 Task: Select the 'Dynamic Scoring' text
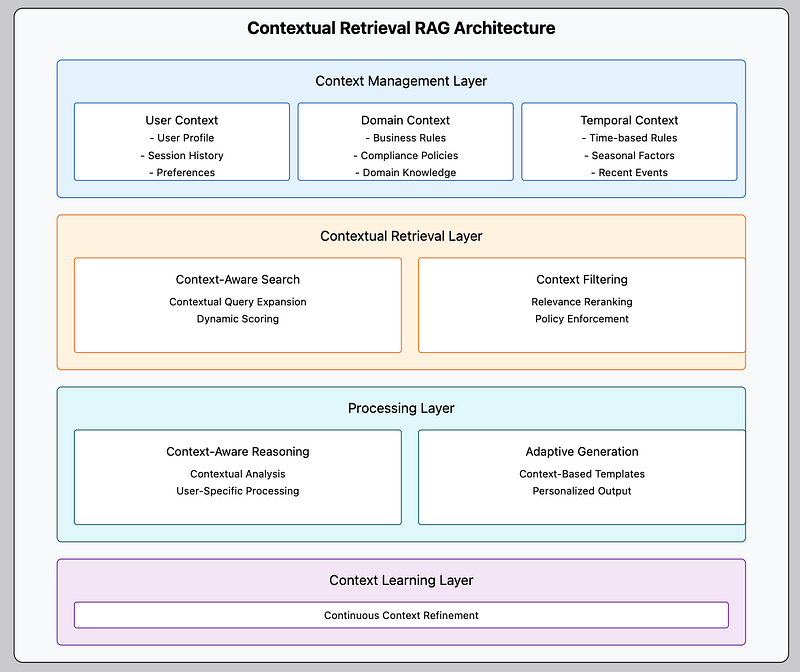(x=238, y=319)
